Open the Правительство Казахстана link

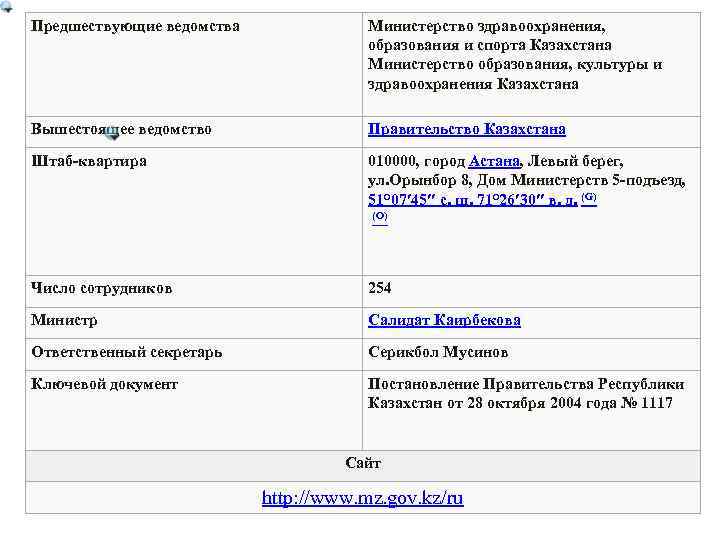(x=467, y=129)
